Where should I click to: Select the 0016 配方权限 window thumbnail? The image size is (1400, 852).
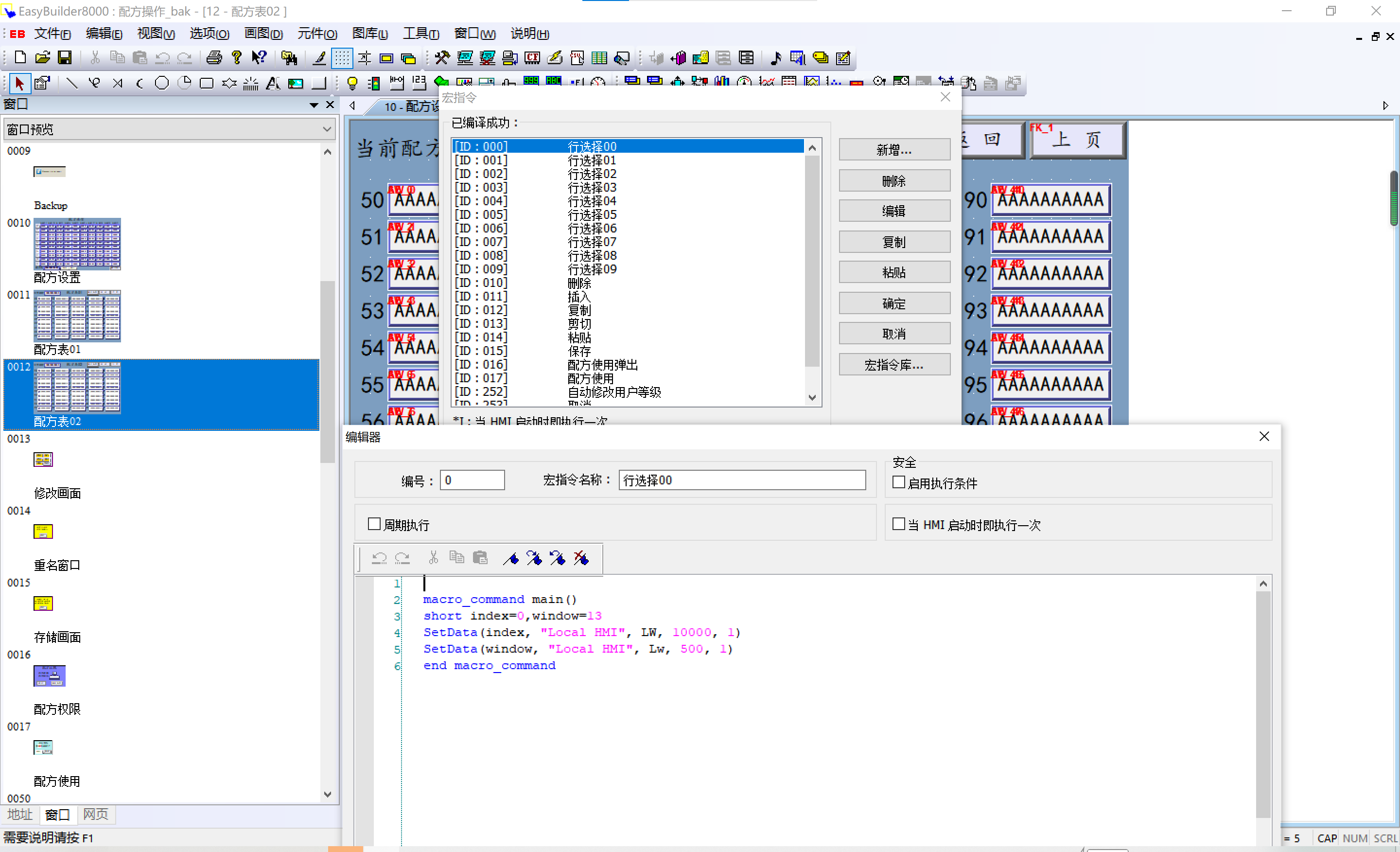(x=50, y=676)
